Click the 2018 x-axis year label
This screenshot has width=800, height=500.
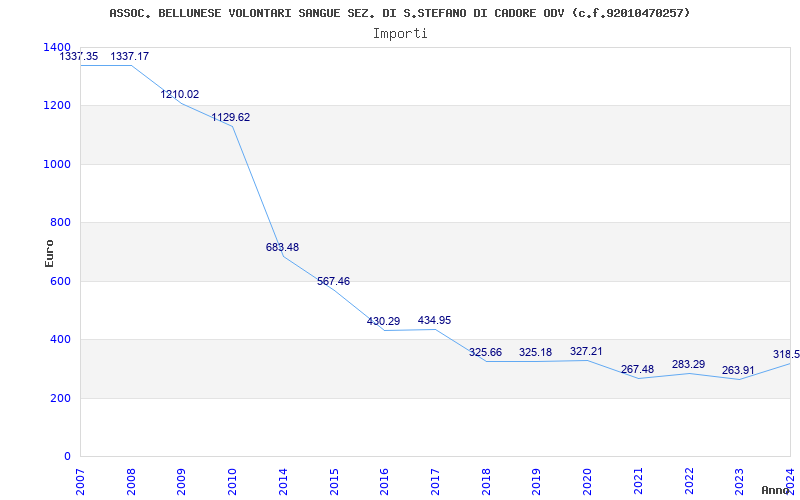coord(486,481)
